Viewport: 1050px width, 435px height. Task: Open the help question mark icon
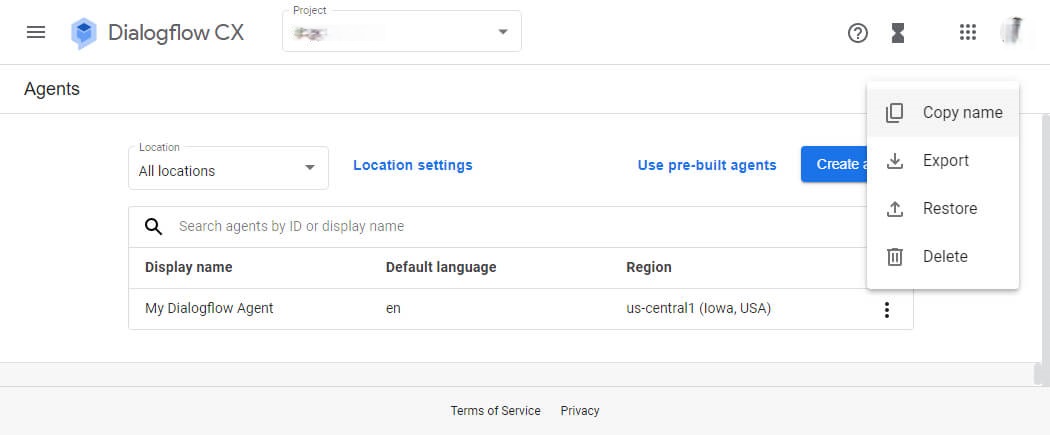(x=857, y=33)
